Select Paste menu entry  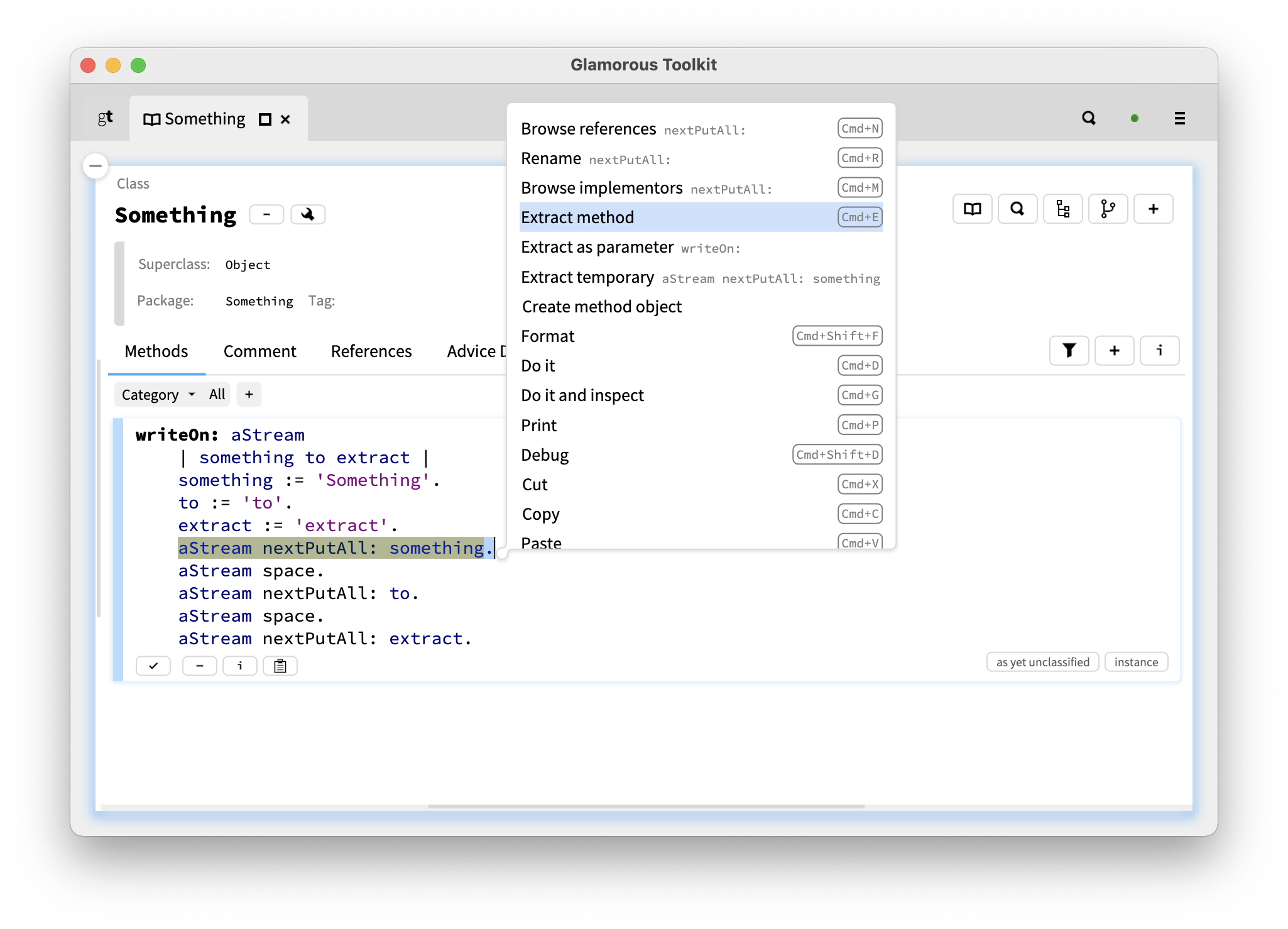701,541
